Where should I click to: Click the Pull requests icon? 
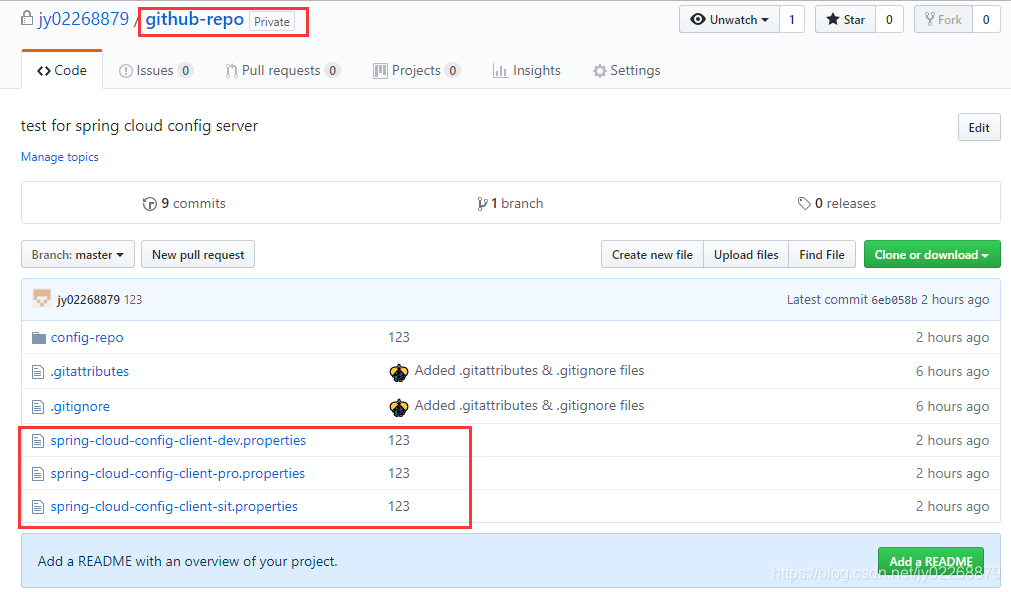click(231, 71)
